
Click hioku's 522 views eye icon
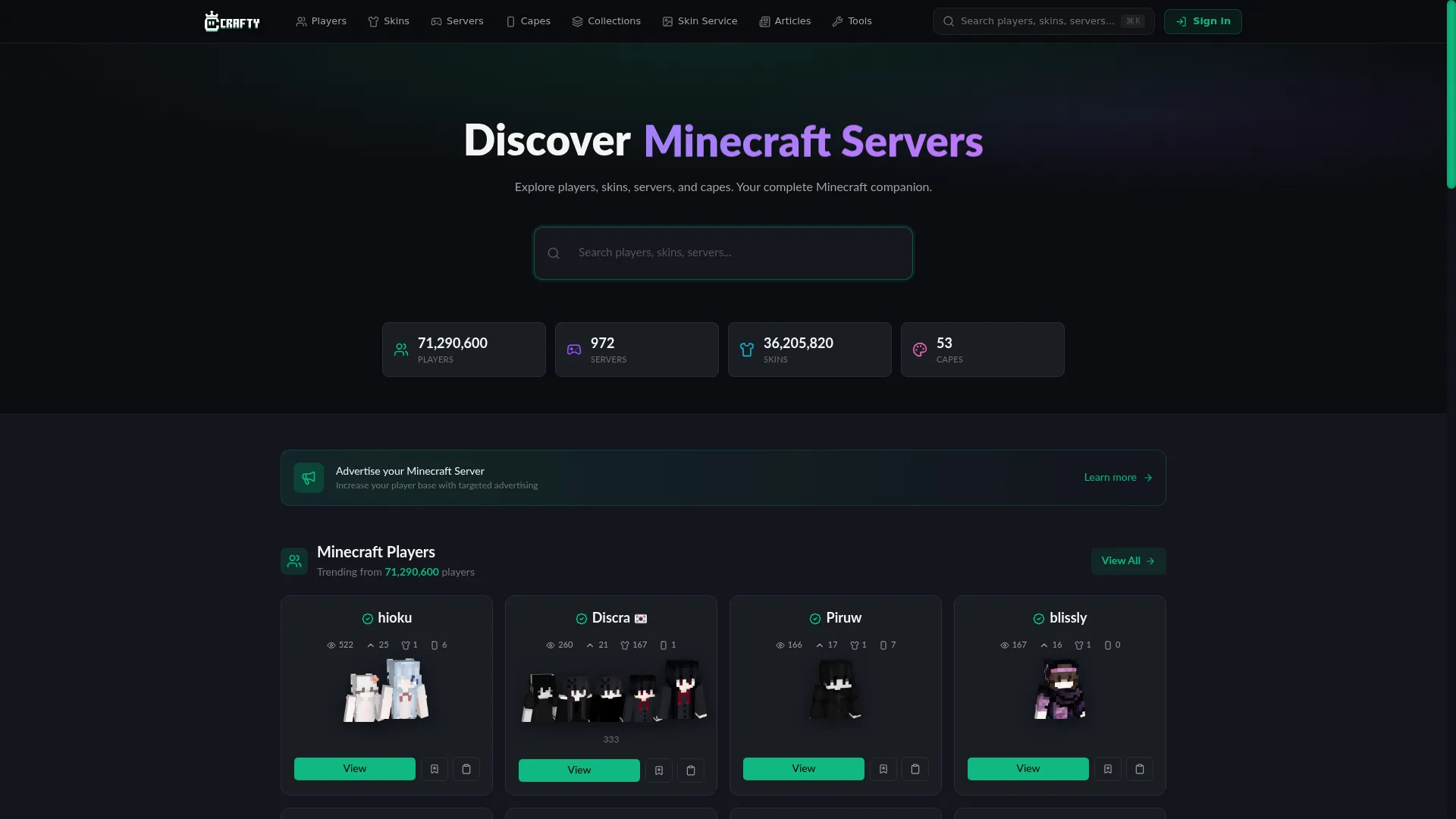click(331, 645)
